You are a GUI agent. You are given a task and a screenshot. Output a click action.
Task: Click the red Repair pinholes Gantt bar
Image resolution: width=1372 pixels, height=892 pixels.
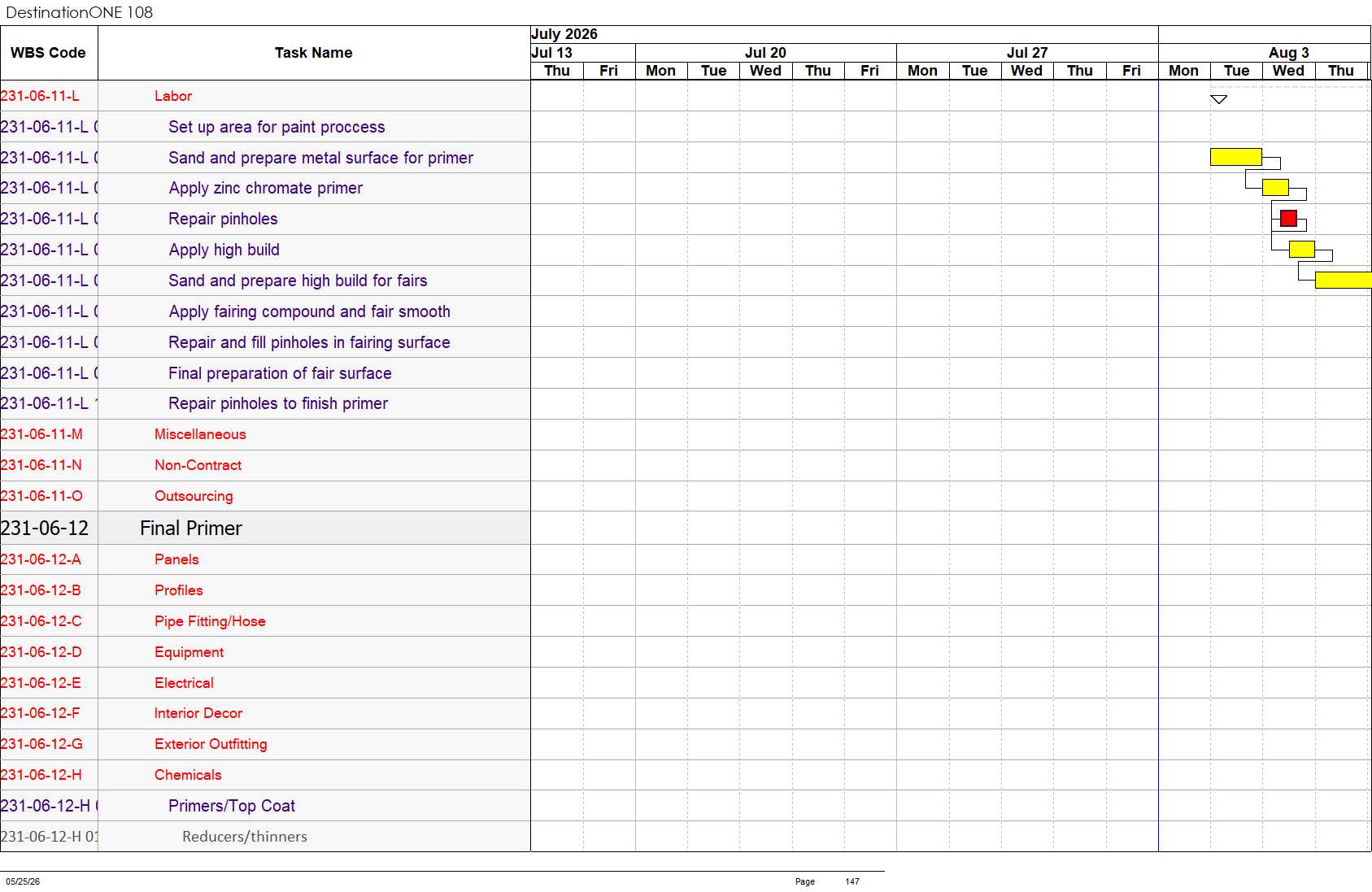pos(1288,218)
